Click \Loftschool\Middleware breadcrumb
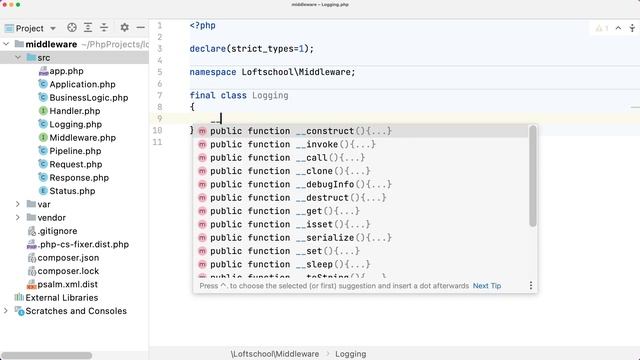The width and height of the screenshot is (640, 360). (x=275, y=354)
